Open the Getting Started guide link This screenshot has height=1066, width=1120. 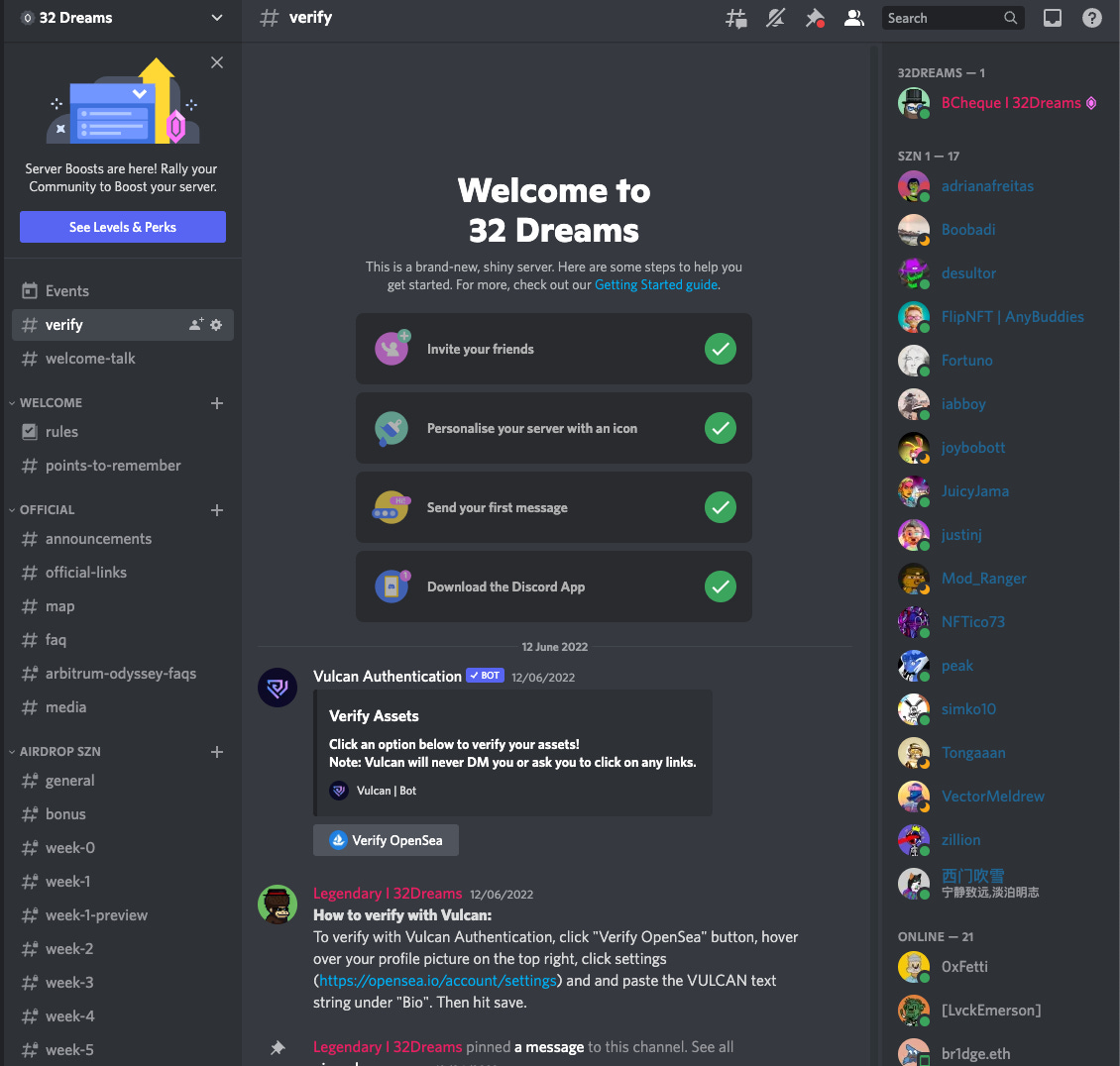655,284
